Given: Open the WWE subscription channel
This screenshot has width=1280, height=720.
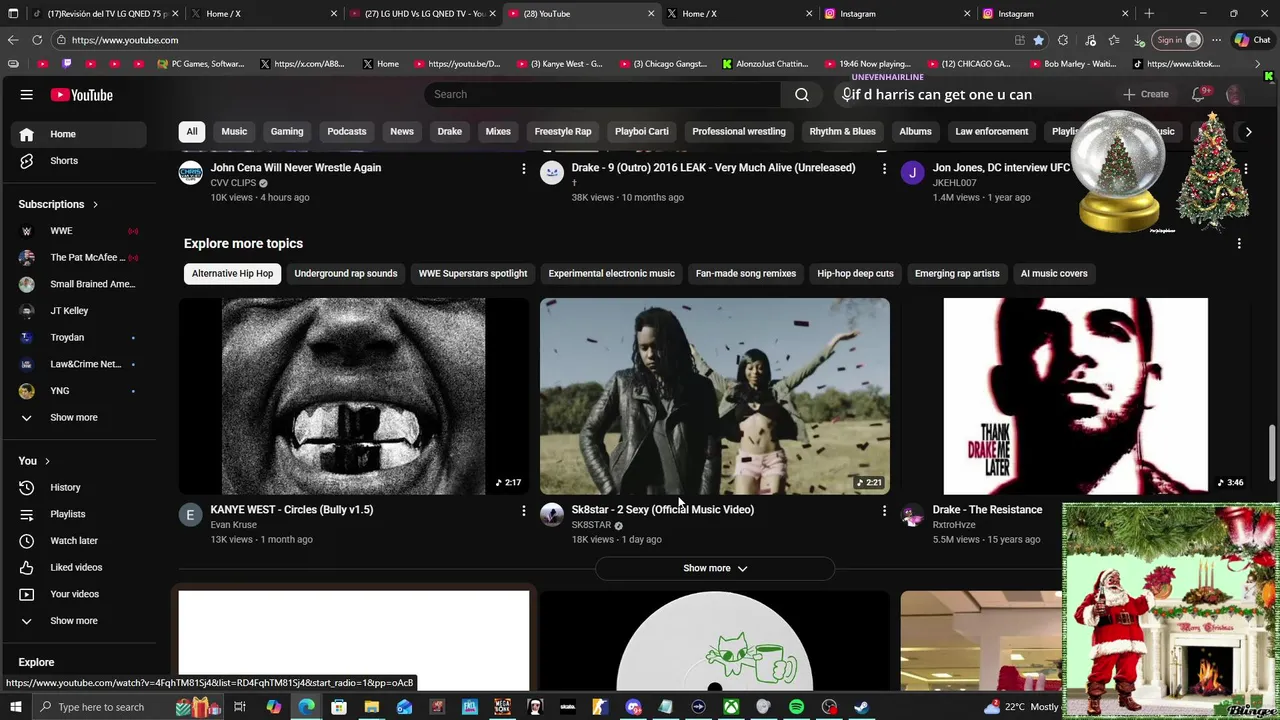Looking at the screenshot, I should click(x=76, y=231).
